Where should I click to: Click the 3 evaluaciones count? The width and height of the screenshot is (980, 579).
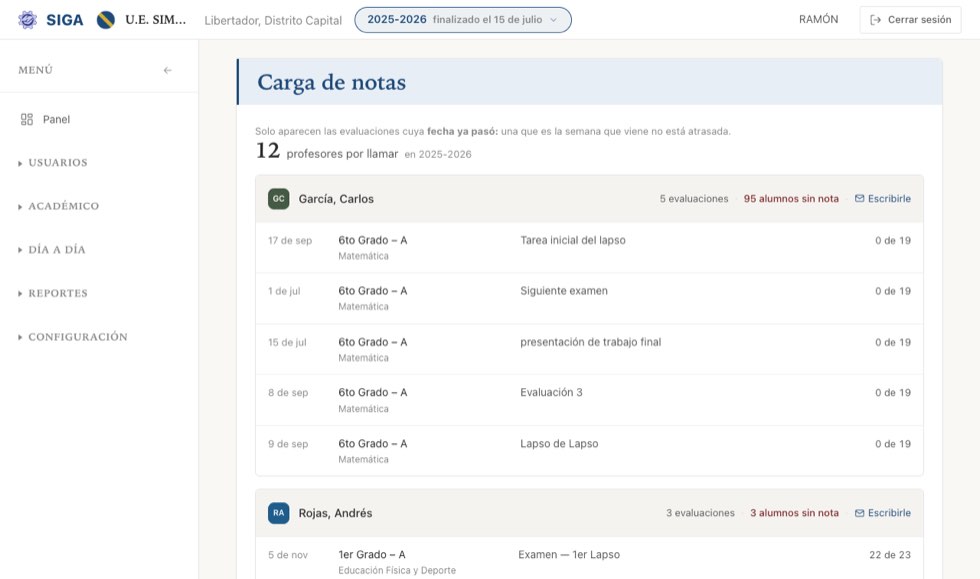700,513
